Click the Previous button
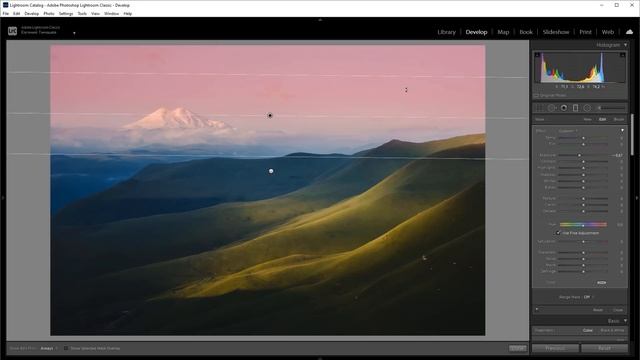640x360 pixels. (x=555, y=348)
